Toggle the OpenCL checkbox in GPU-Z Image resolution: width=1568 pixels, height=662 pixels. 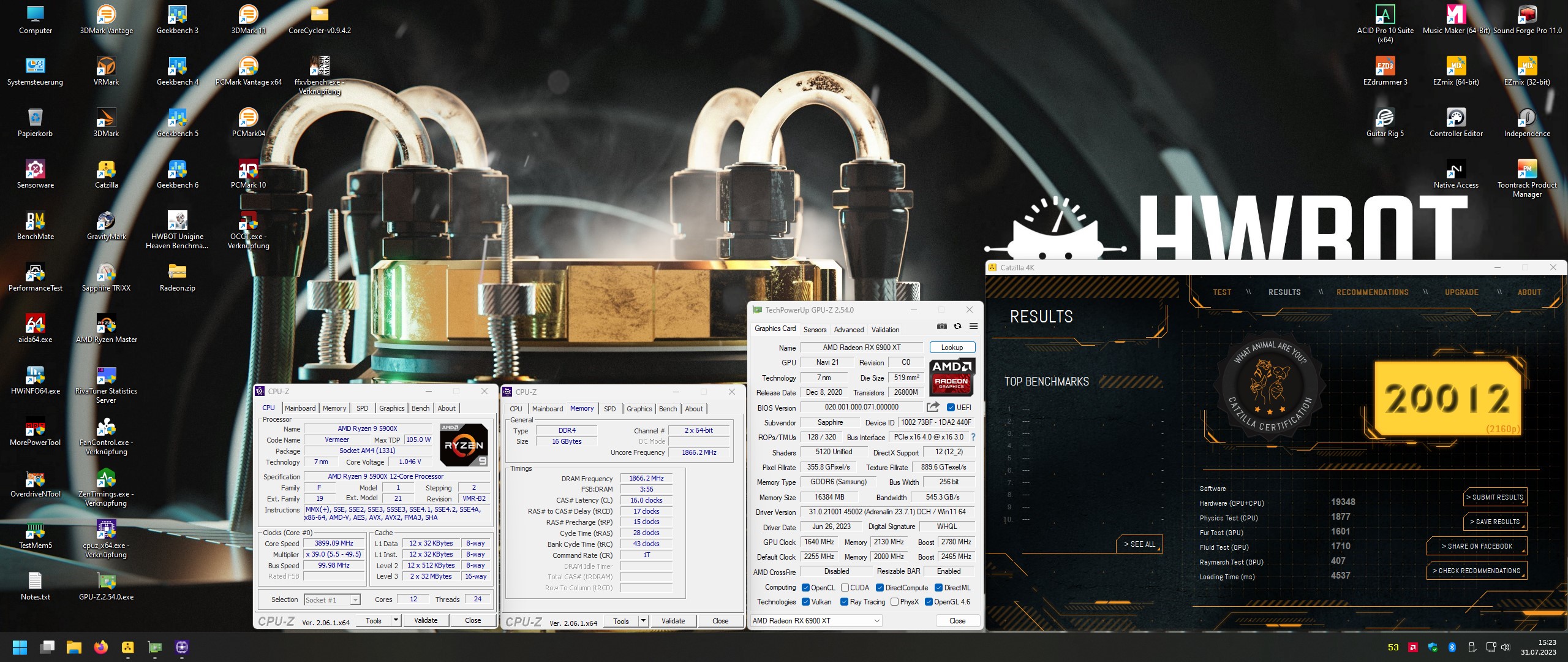click(805, 588)
